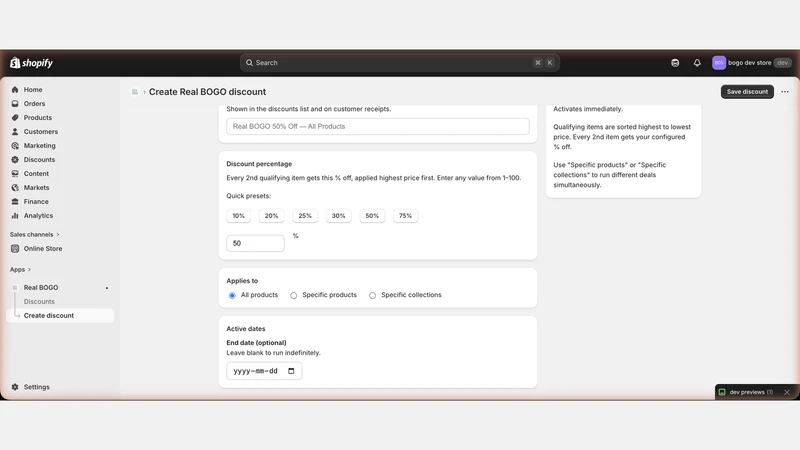Click the Real BOGO app icon in sidebar

[15, 288]
